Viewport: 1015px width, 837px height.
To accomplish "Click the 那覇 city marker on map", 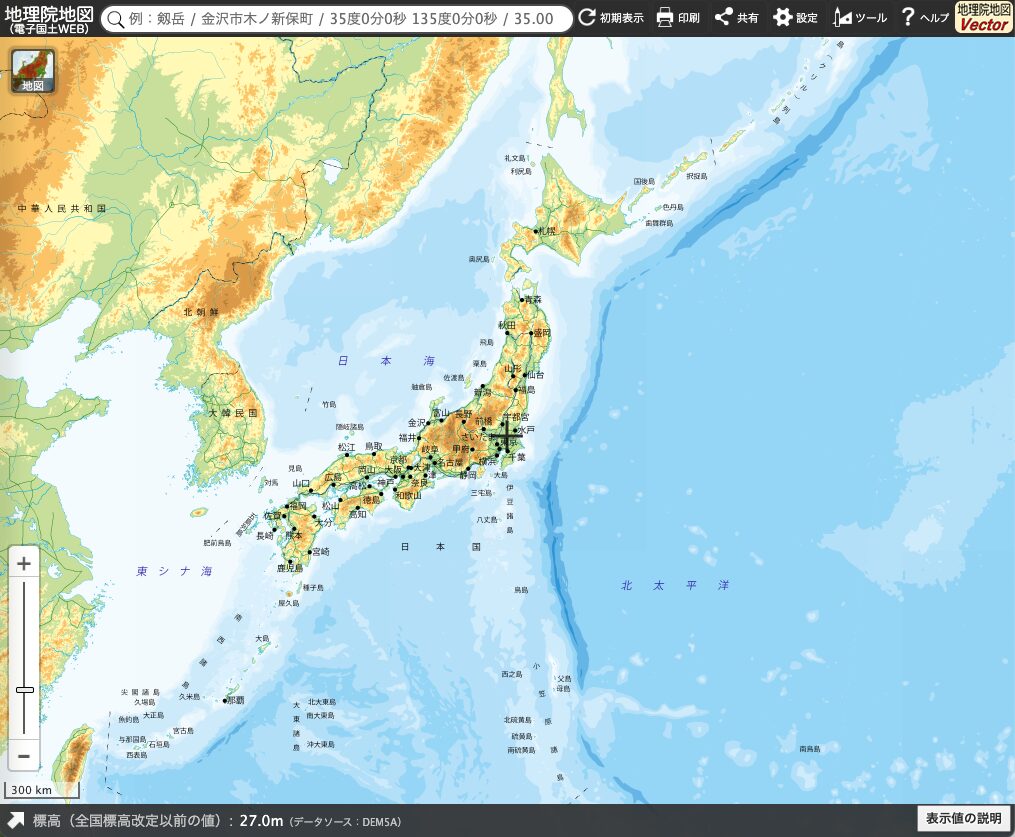I will click(227, 701).
